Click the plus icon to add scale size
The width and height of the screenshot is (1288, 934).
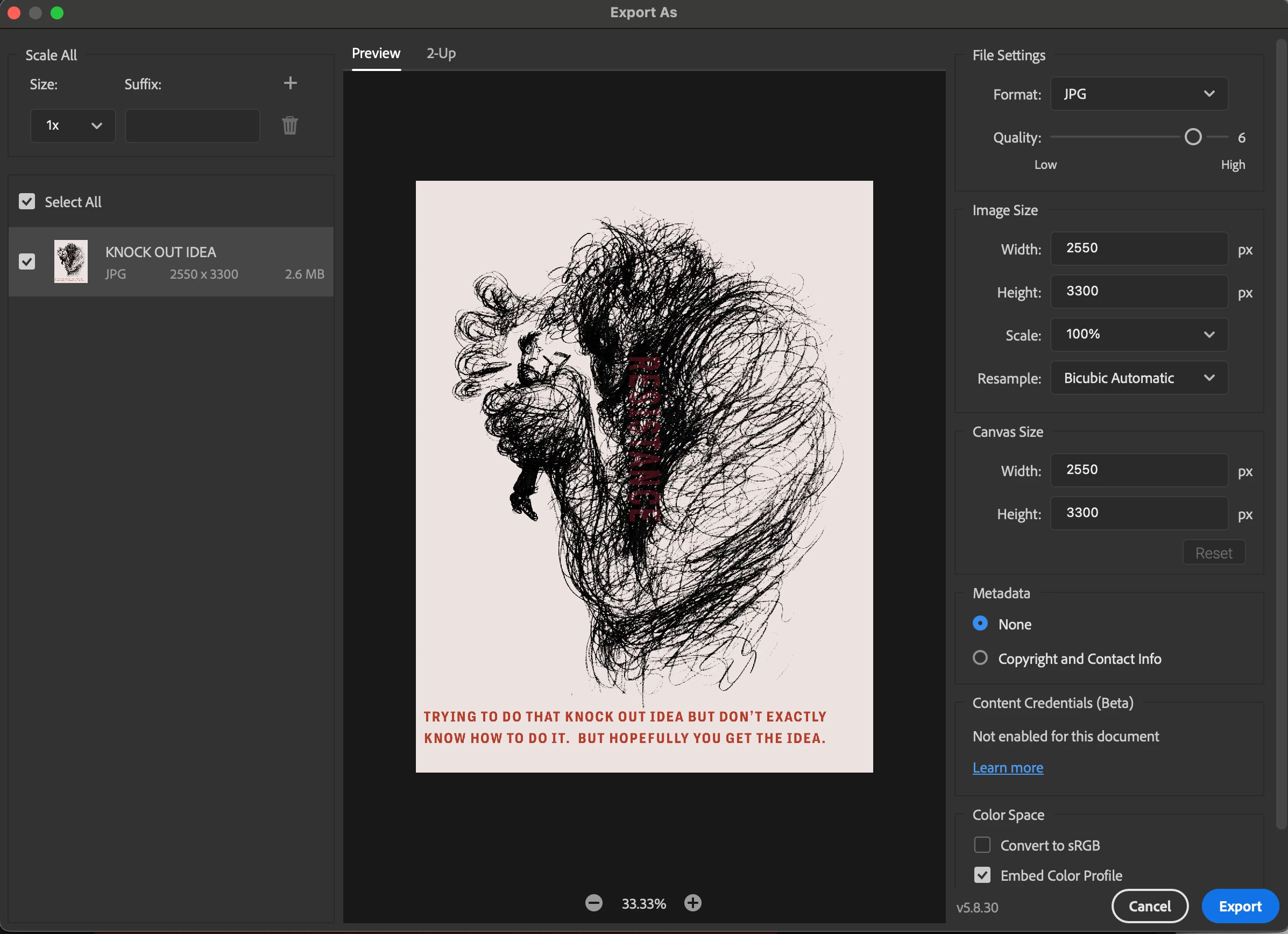coord(290,83)
